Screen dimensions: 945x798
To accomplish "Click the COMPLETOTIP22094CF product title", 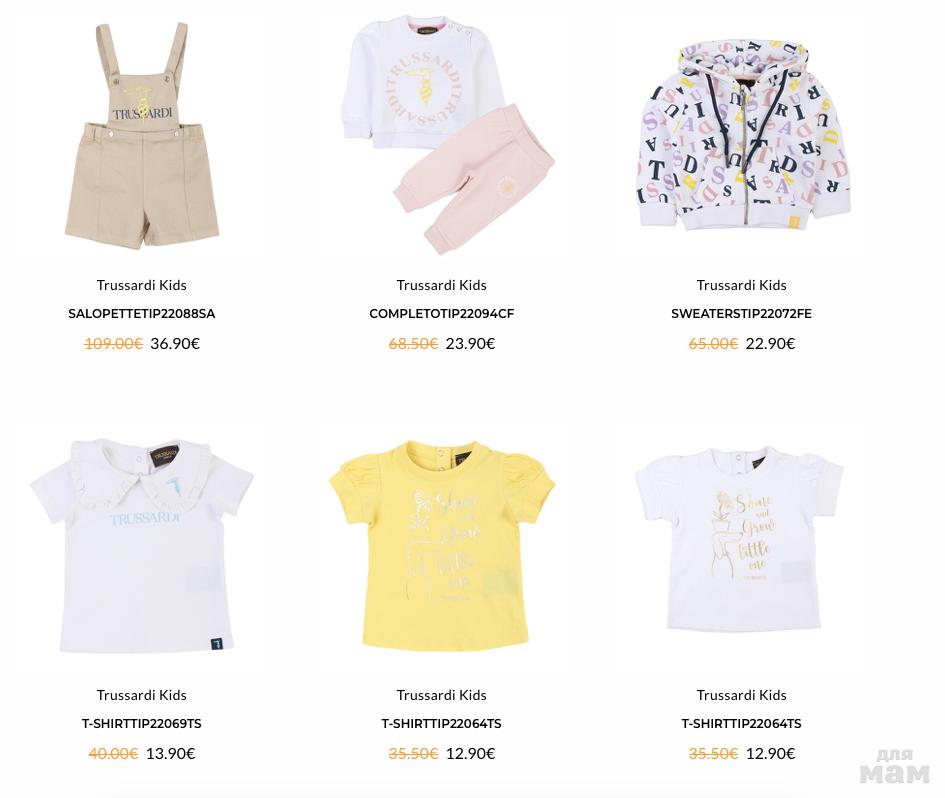I will (x=442, y=313).
